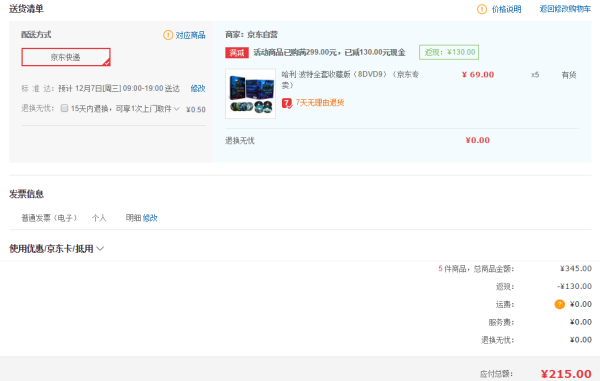Select 京东快递 delivery option
This screenshot has height=381, width=600.
[66, 57]
